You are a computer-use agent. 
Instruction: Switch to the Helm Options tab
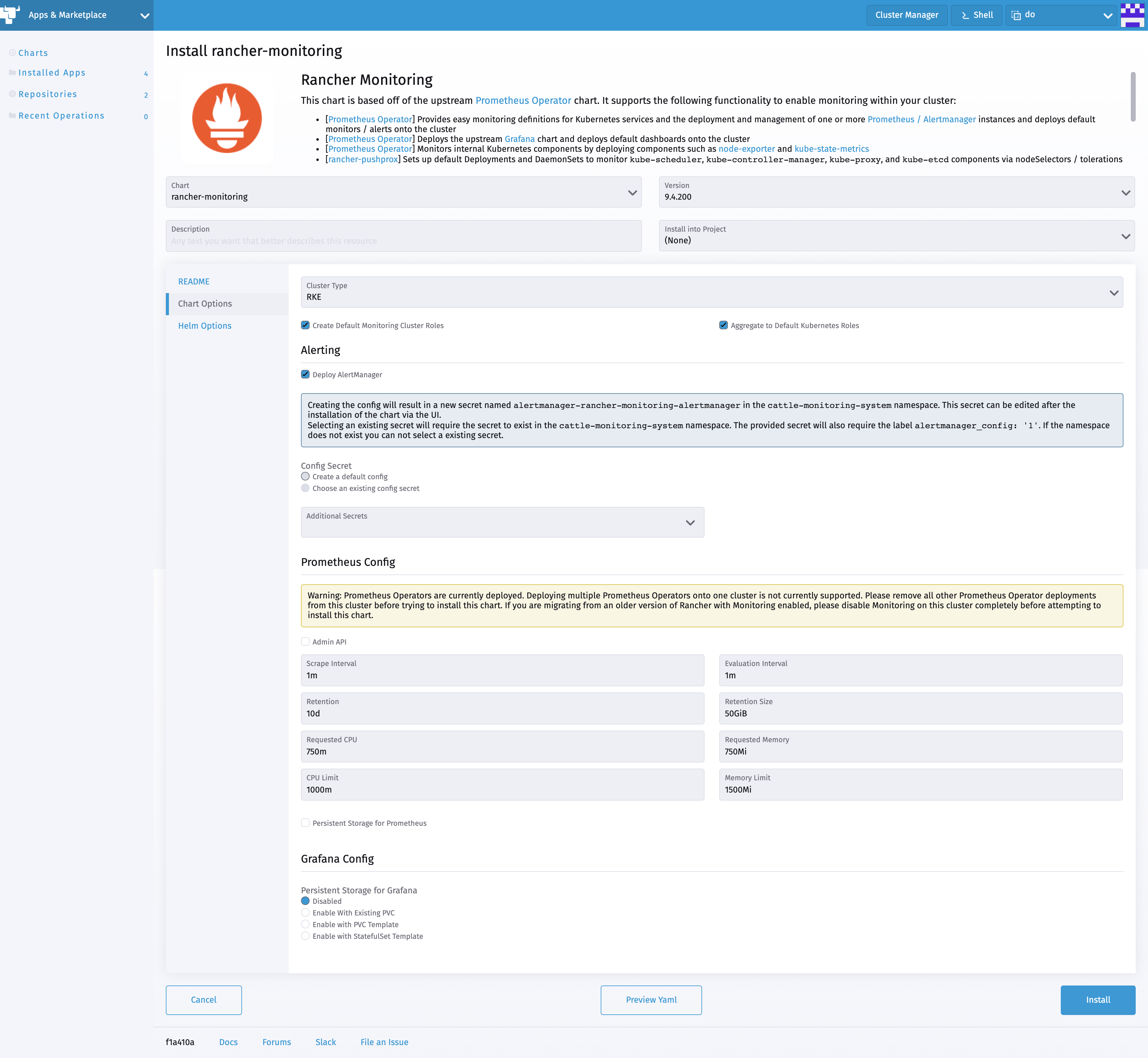(204, 325)
